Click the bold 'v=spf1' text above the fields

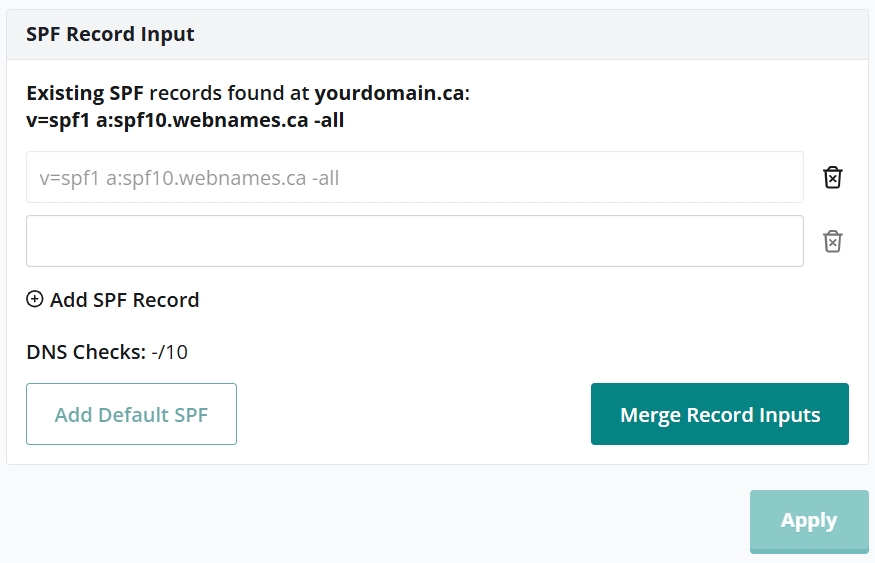58,121
